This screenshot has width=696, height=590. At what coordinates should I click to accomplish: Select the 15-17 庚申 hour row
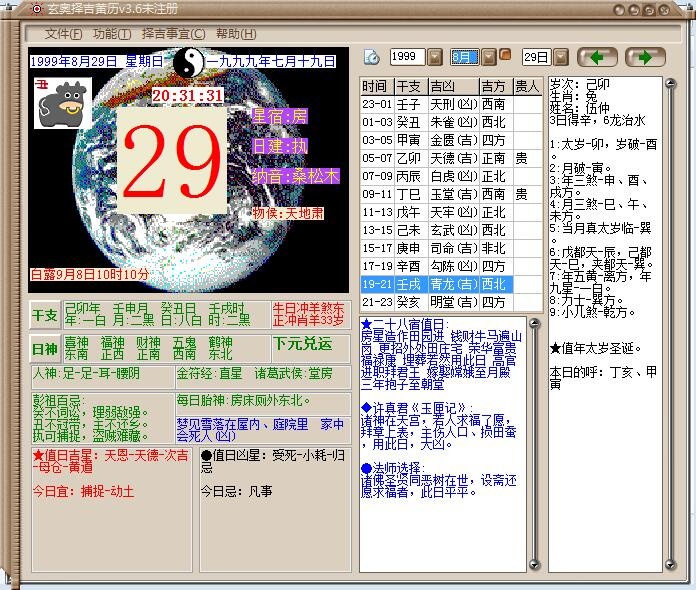click(451, 248)
